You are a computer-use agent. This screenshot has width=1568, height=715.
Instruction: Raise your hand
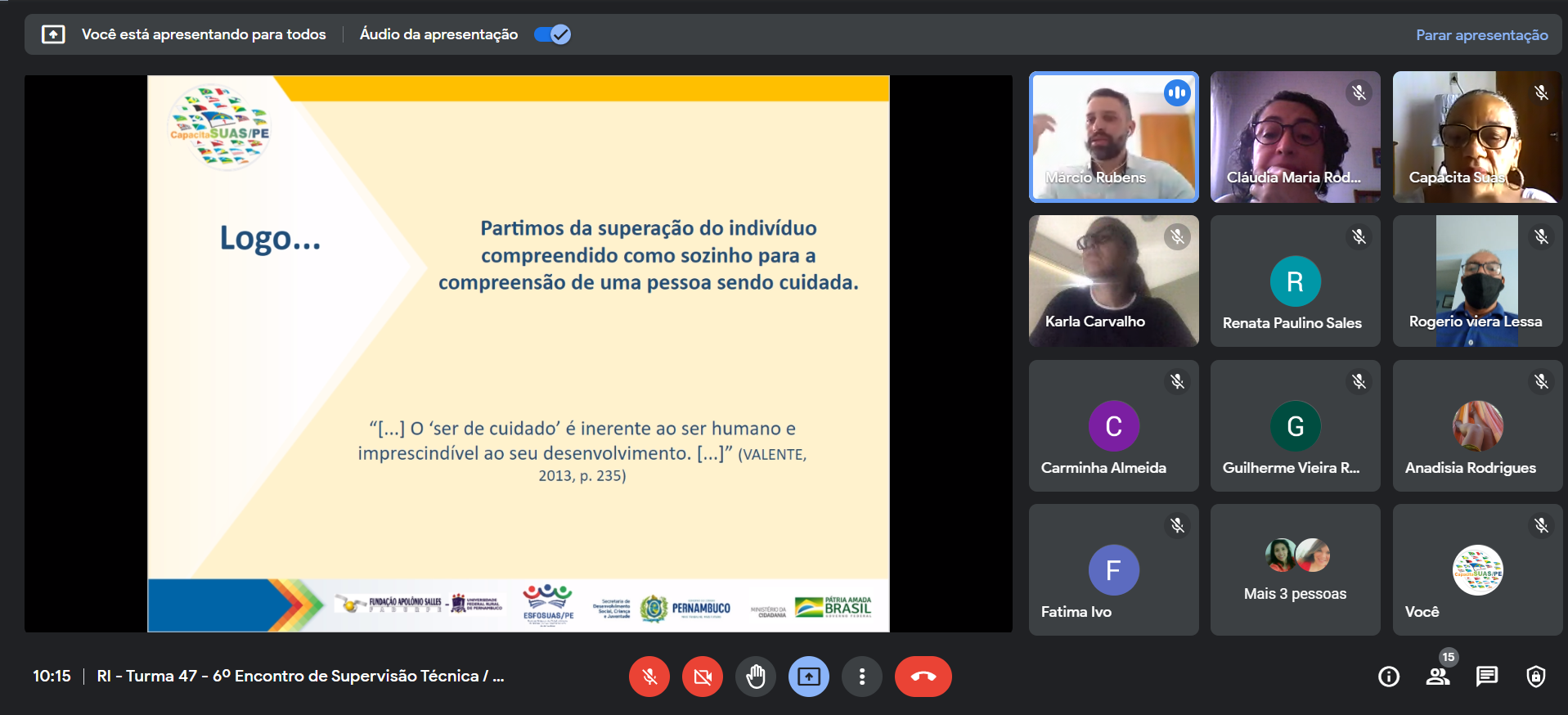(755, 677)
